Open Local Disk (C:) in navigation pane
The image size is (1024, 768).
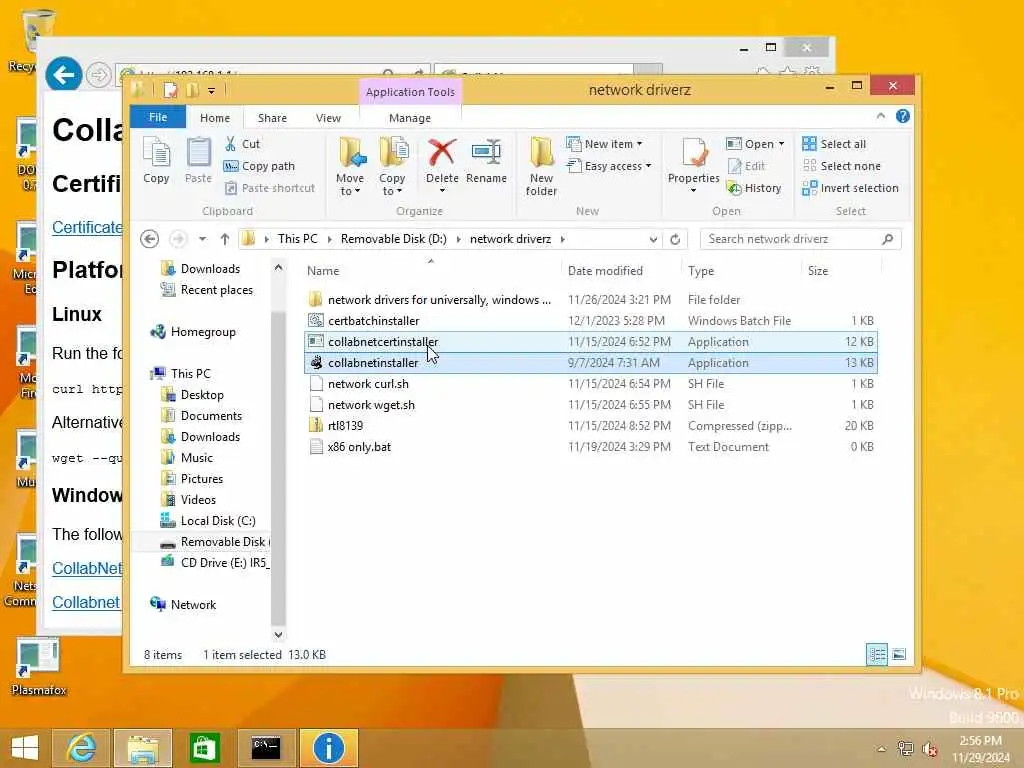tap(208, 520)
